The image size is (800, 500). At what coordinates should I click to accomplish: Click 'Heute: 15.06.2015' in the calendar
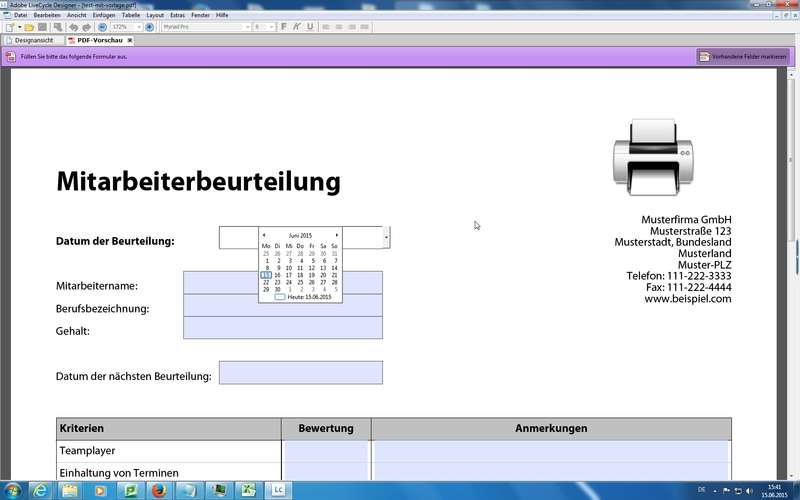pos(309,297)
